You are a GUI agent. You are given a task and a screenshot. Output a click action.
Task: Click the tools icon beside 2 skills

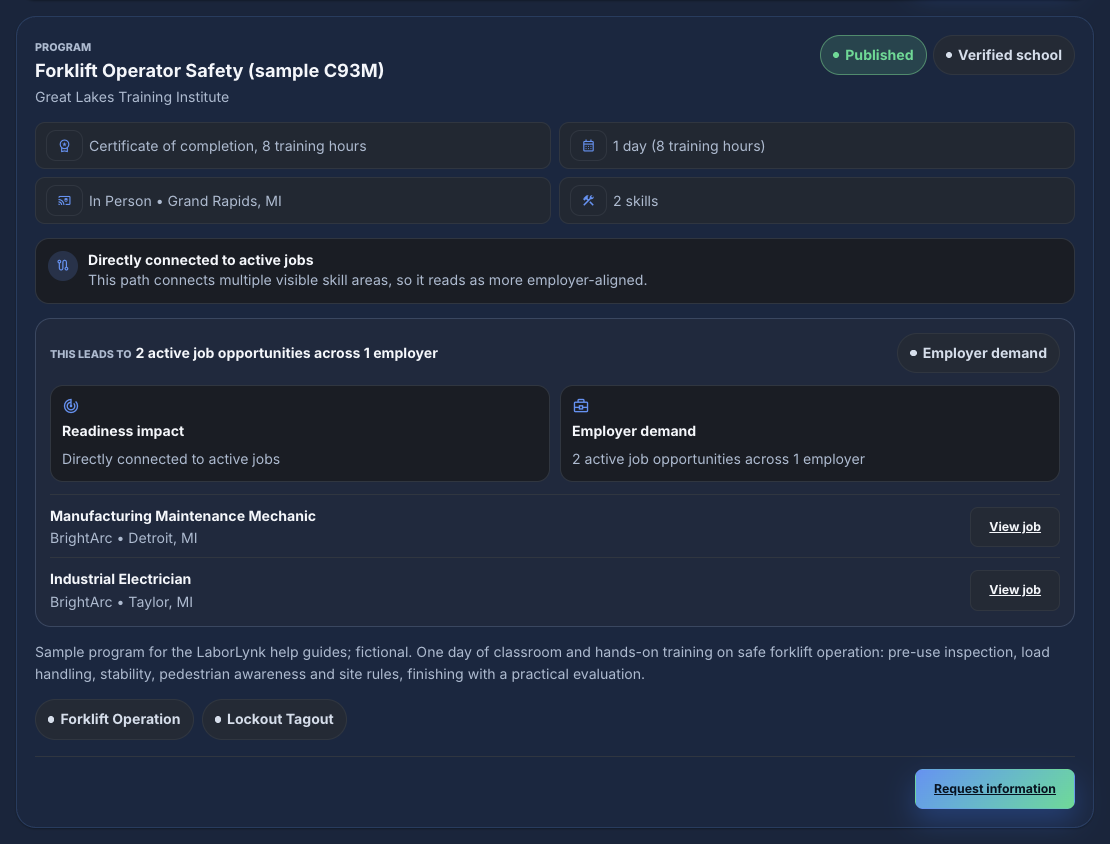(588, 201)
